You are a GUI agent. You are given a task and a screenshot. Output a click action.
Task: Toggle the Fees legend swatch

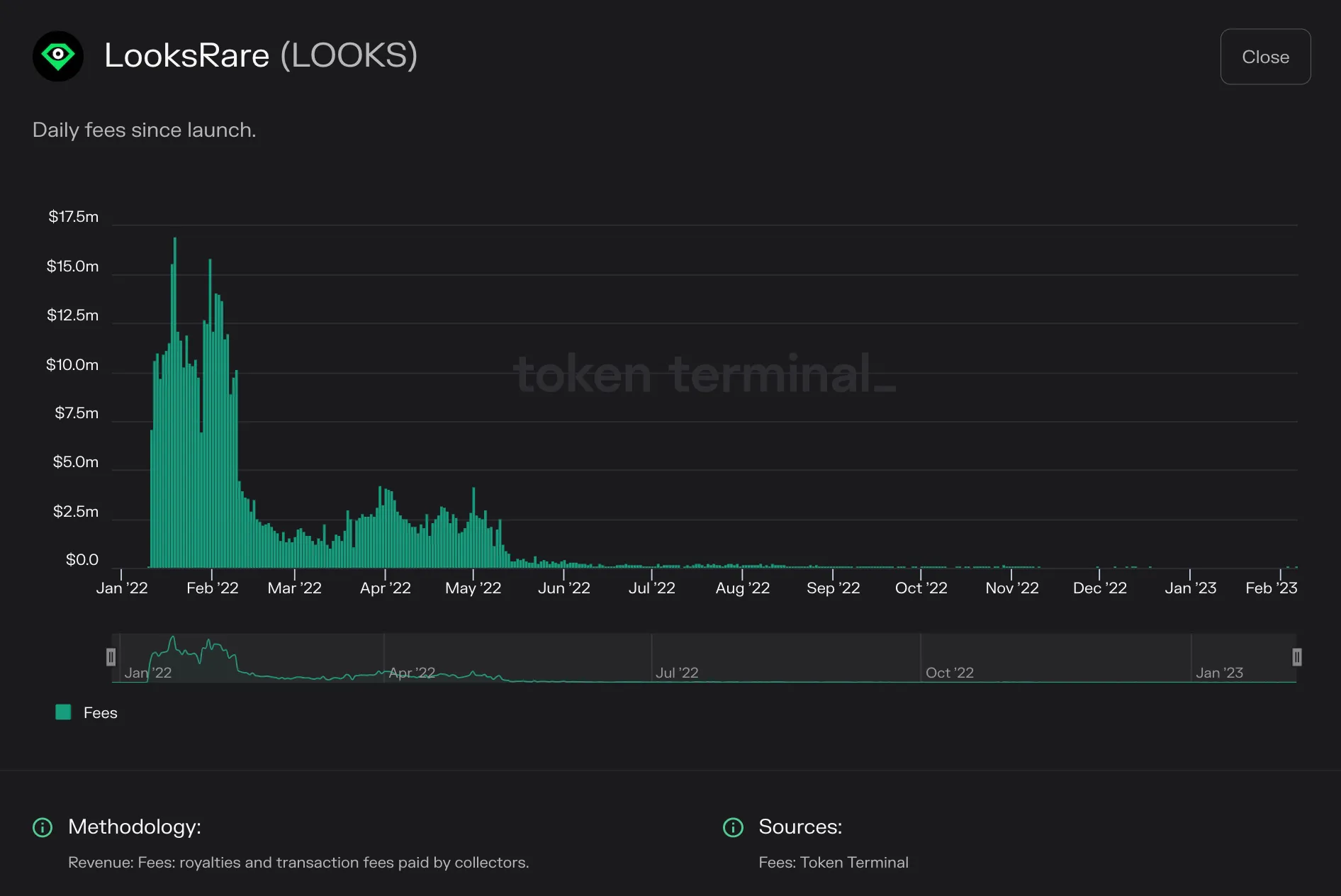tap(63, 712)
